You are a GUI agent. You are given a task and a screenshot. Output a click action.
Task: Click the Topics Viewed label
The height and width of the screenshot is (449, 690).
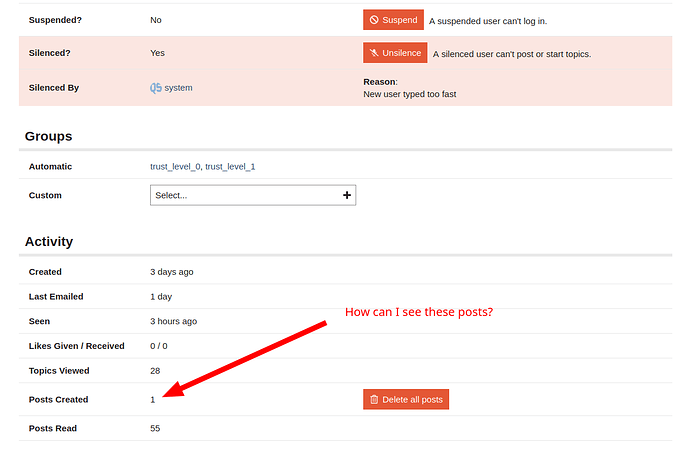[x=59, y=371]
